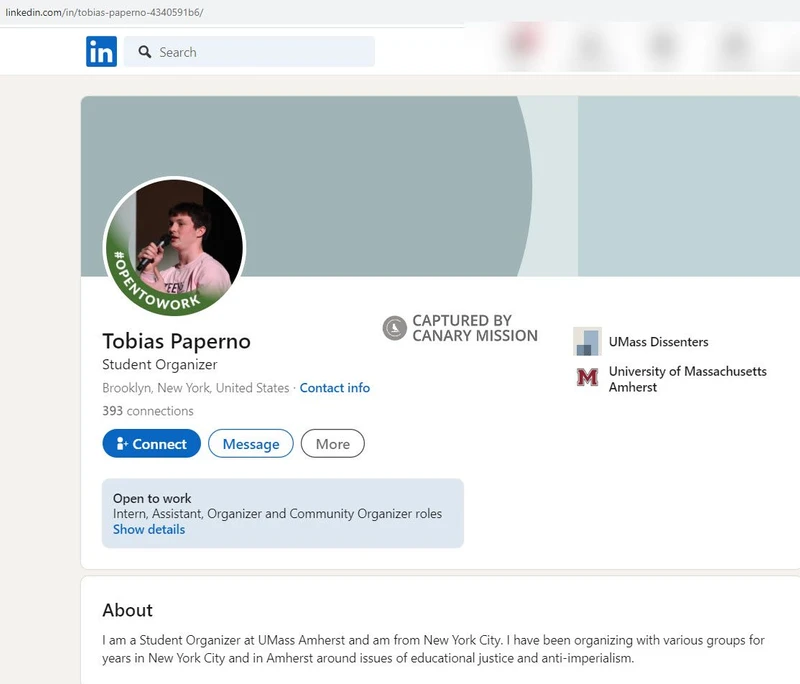Select the Student Organizer headline
This screenshot has height=684, width=800.
(160, 364)
